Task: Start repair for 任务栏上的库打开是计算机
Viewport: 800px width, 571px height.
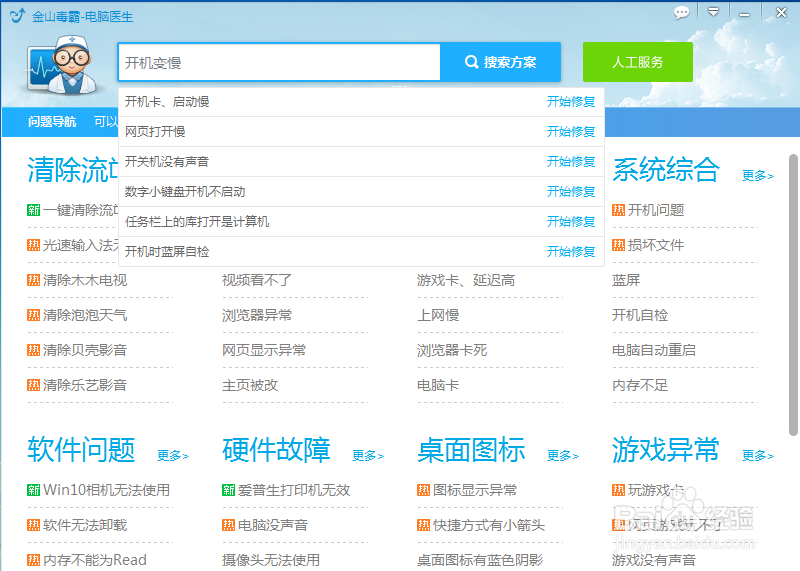Action: (x=571, y=221)
